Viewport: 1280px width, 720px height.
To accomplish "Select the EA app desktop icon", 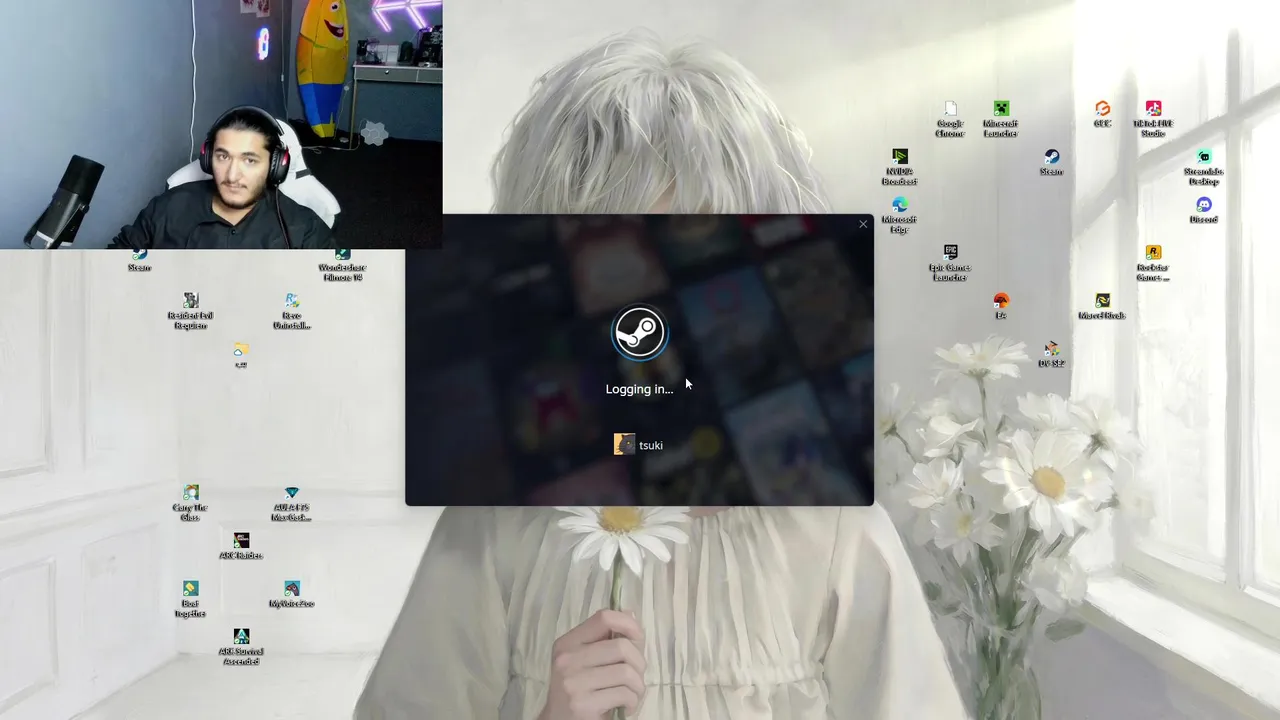I will point(1001,306).
